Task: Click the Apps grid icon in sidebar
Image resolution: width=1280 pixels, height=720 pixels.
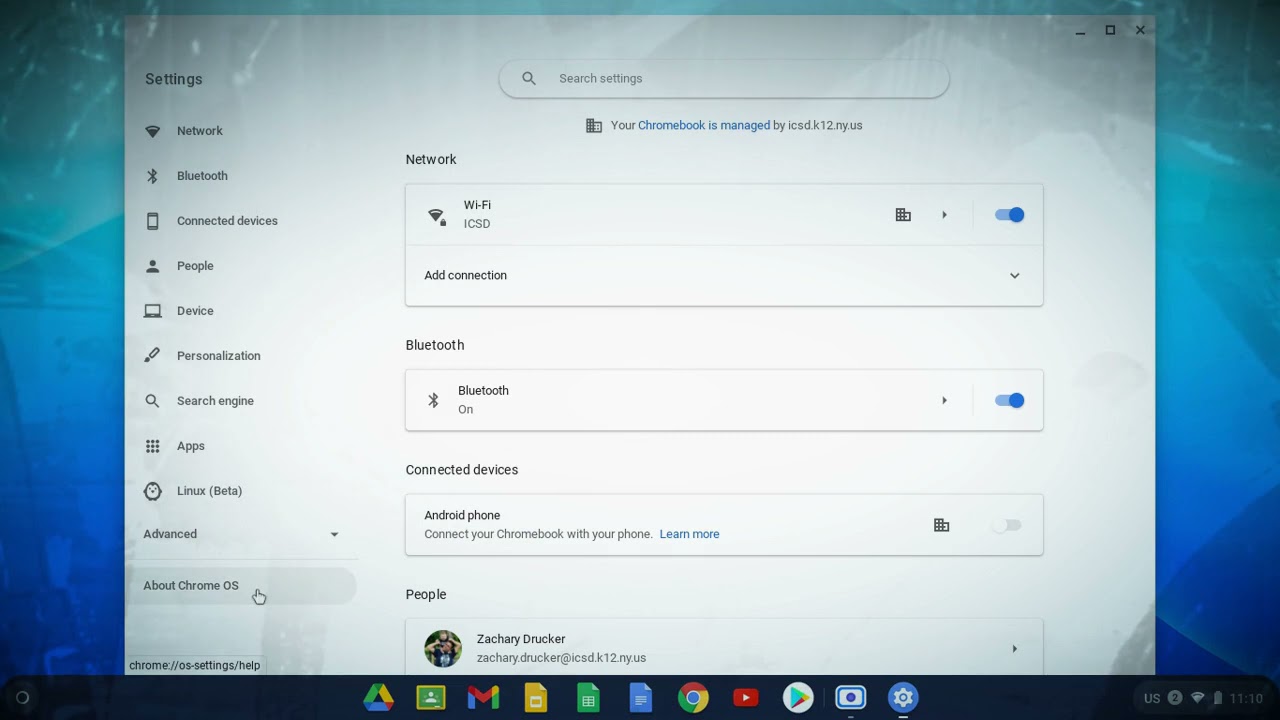Action: click(x=152, y=446)
